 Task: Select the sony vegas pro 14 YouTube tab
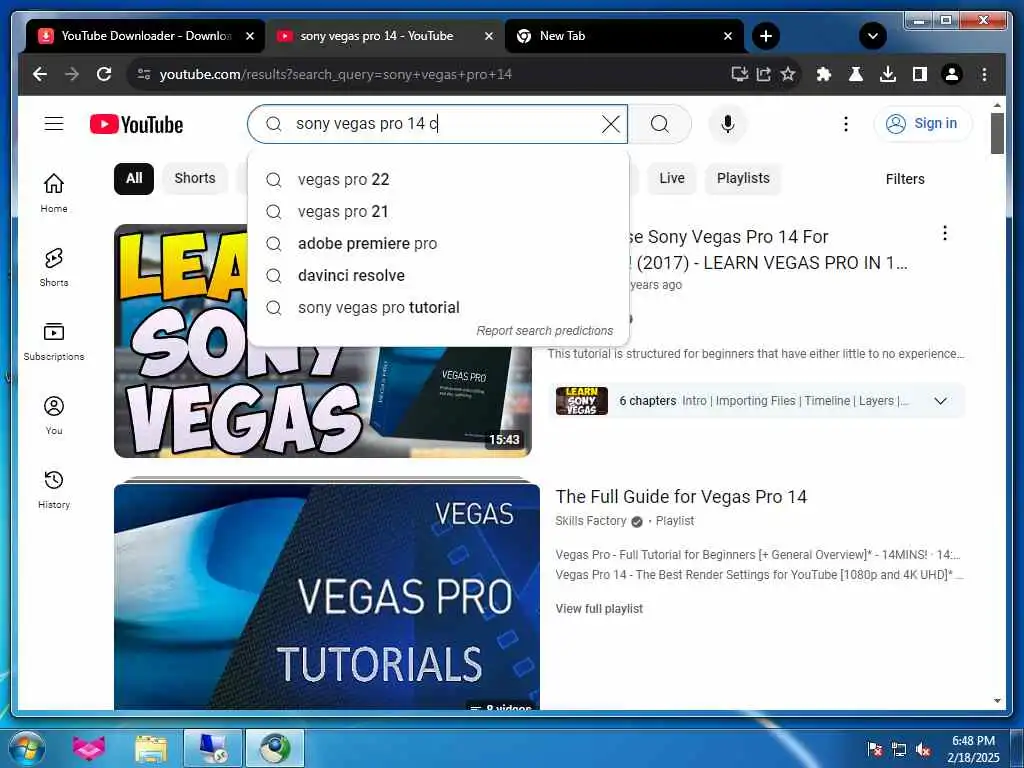[384, 36]
